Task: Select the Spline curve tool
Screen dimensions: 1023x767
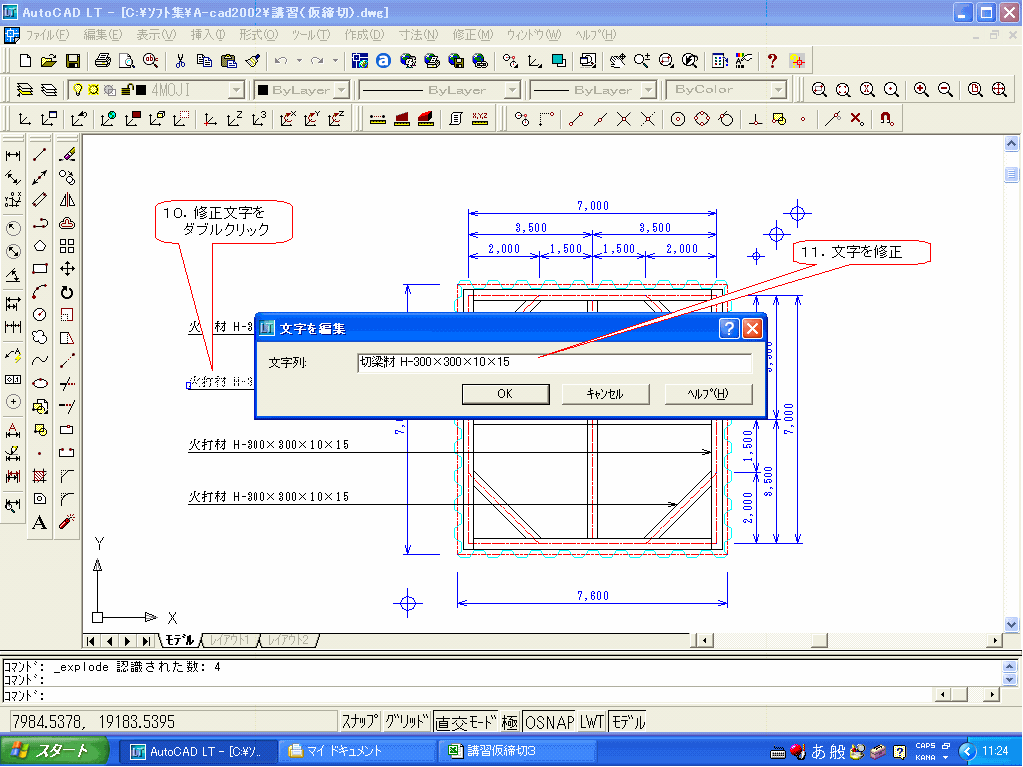Action: 40,360
